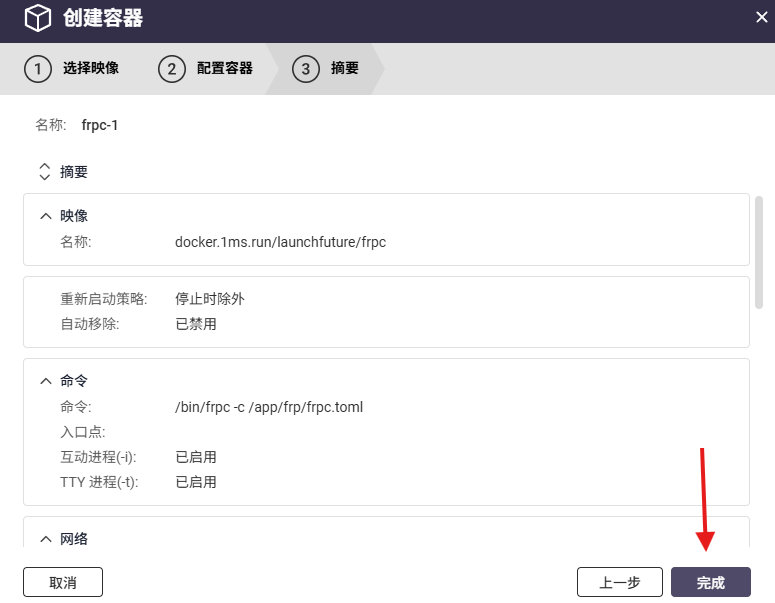Select TTY 进程(-t) value 已启用
The image size is (775, 603).
coord(196,482)
